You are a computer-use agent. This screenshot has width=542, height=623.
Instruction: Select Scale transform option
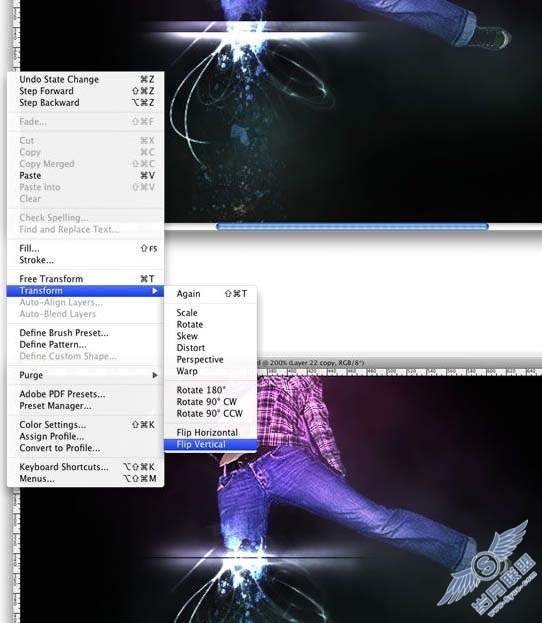point(210,313)
